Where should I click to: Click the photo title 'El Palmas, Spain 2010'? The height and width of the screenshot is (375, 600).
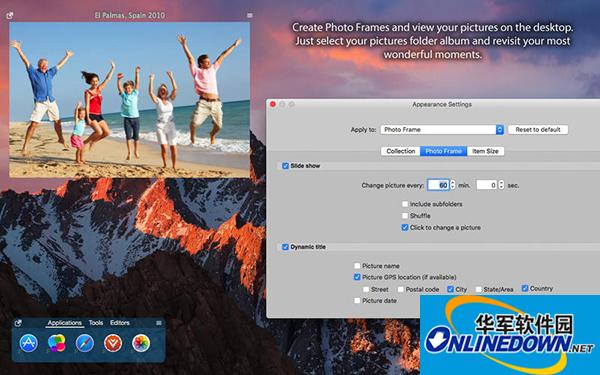point(130,16)
